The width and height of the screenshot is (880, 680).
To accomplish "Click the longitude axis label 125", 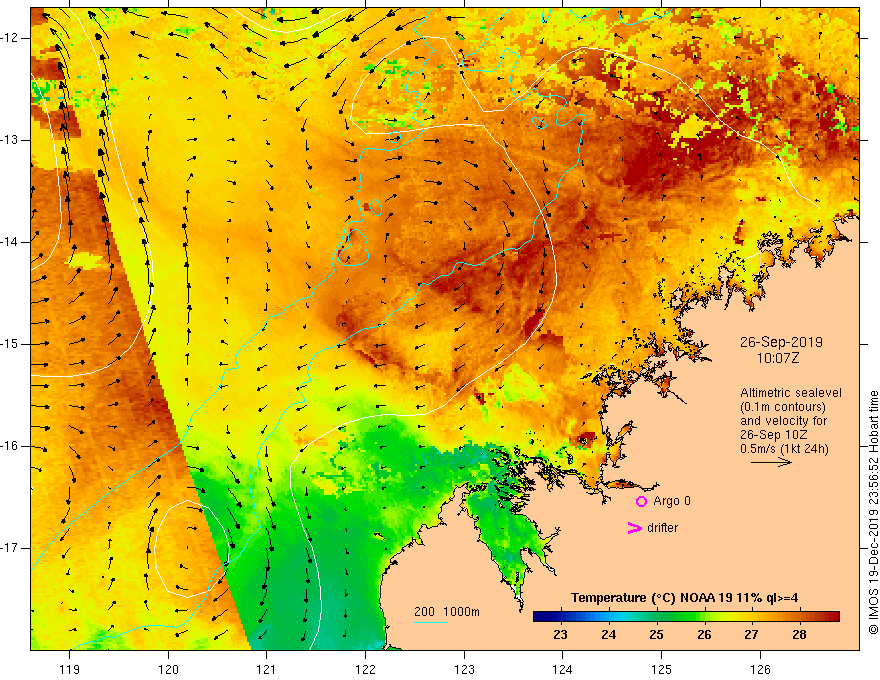I will (x=662, y=669).
